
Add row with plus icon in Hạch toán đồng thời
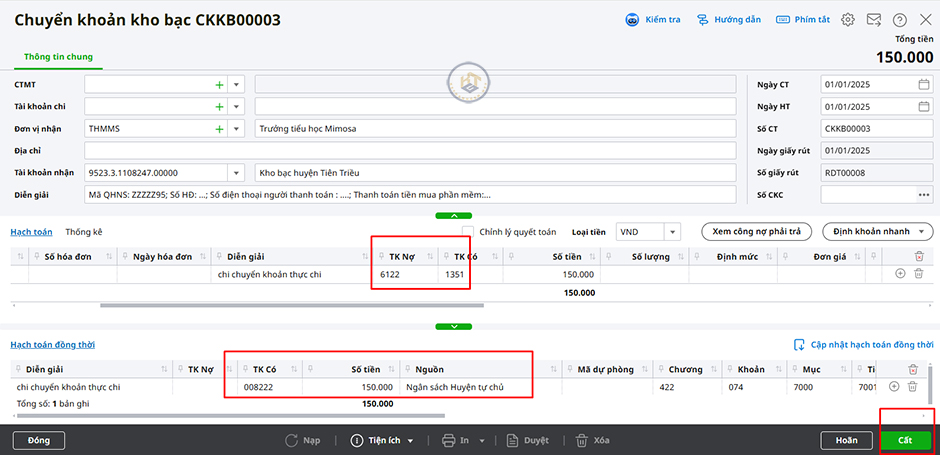click(x=895, y=386)
